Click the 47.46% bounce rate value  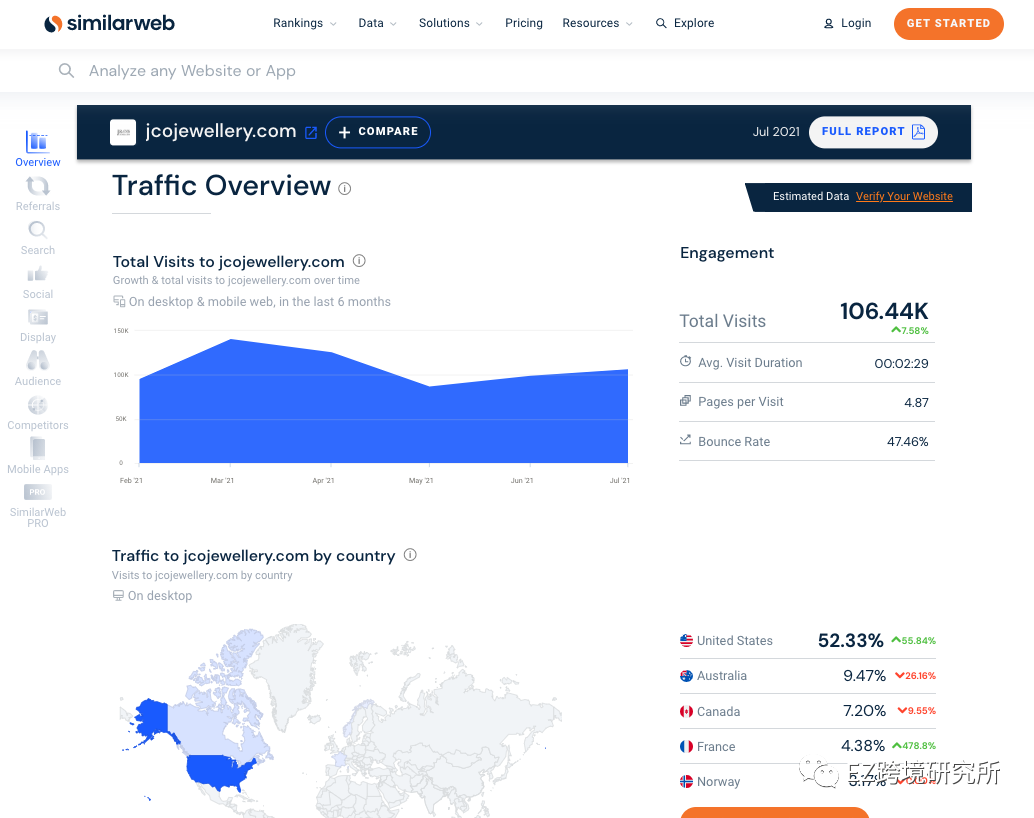click(x=907, y=441)
